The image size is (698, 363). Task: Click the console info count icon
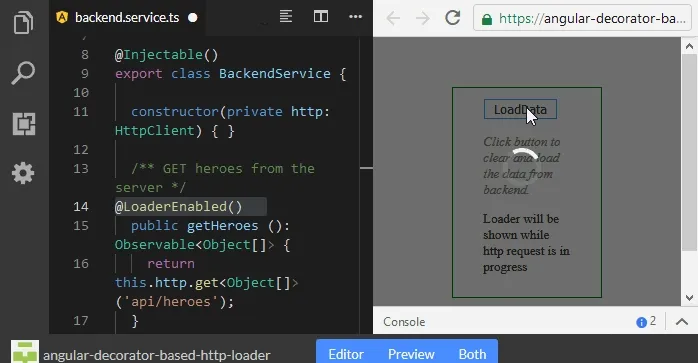641,322
